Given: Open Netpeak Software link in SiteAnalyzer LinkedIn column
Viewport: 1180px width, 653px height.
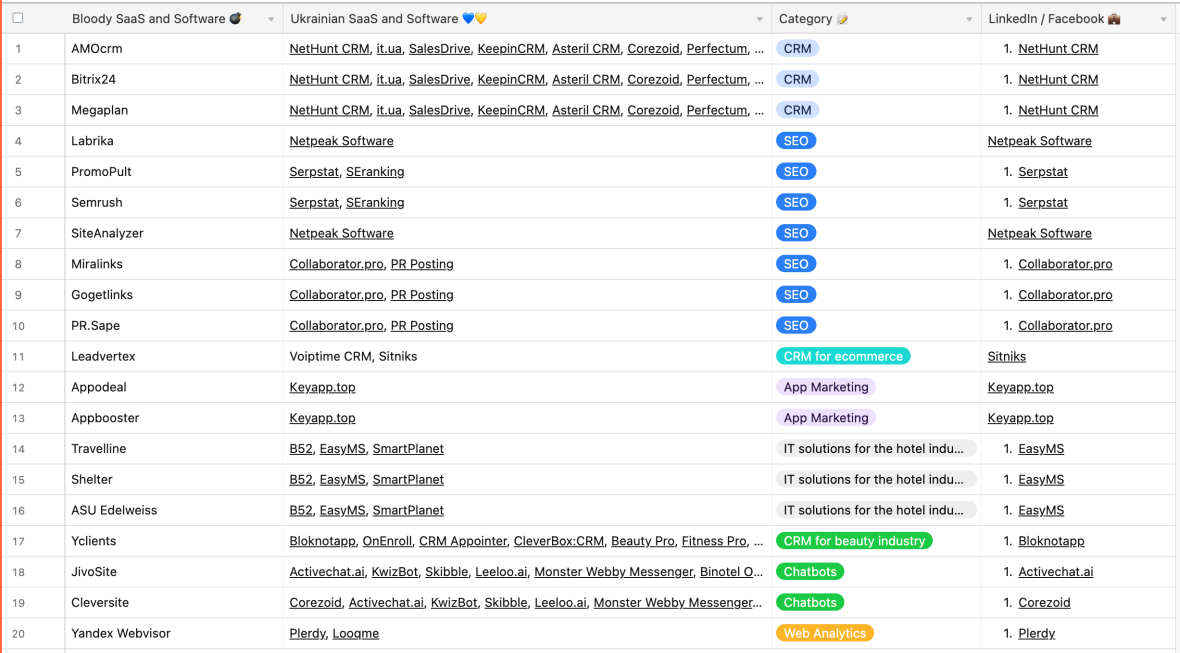Looking at the screenshot, I should coord(1039,234).
